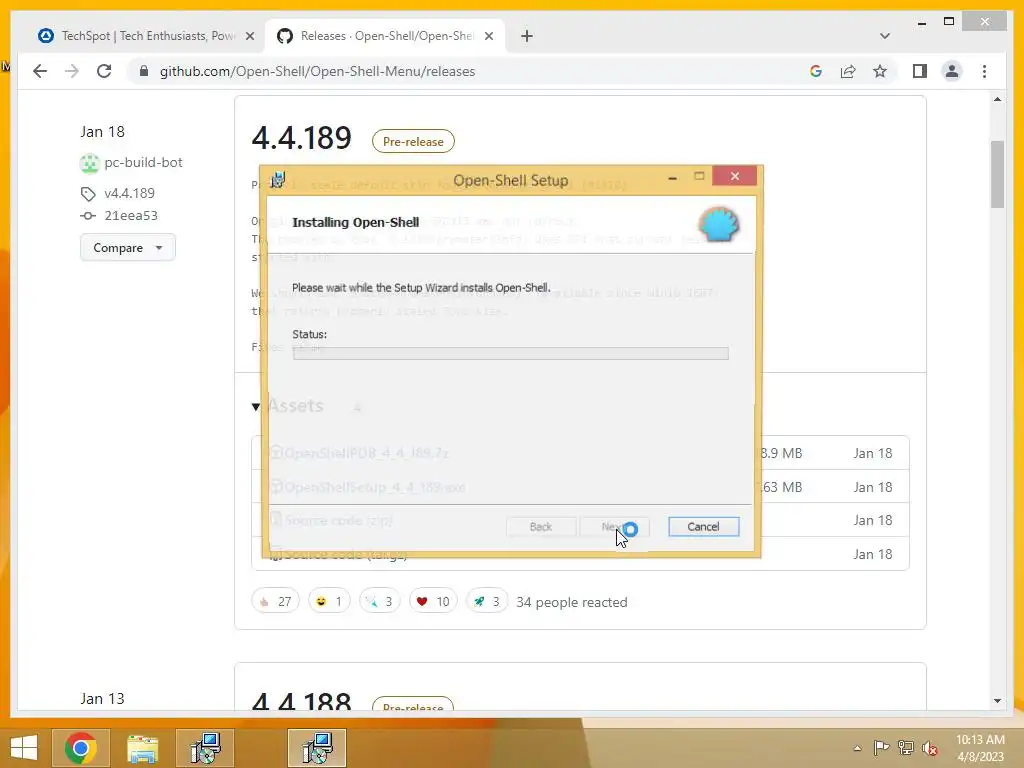The image size is (1024, 768).
Task: Click the installation progress bar
Action: [511, 353]
